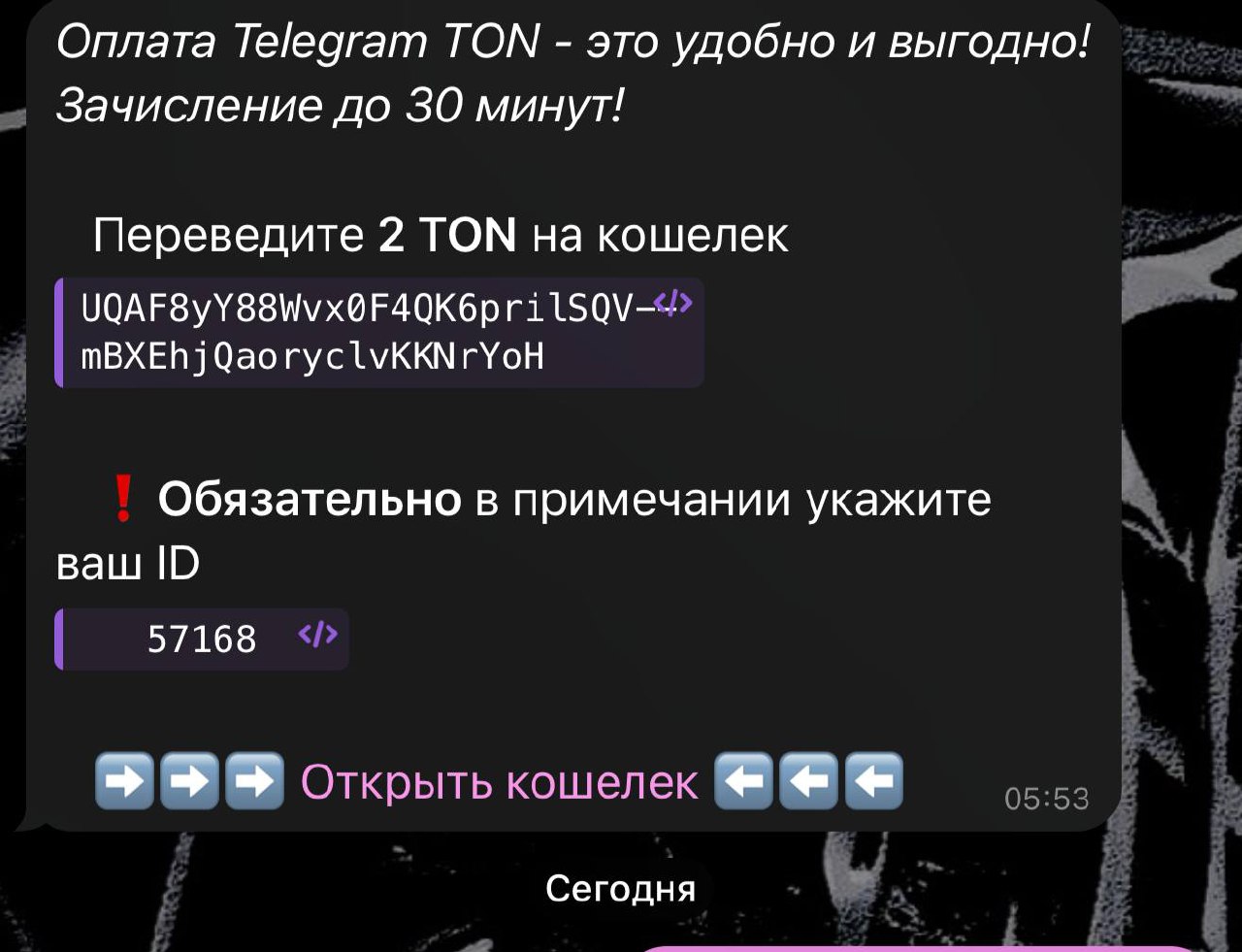Copy the wallet address via its code icon
The width and height of the screenshot is (1242, 952).
click(673, 305)
